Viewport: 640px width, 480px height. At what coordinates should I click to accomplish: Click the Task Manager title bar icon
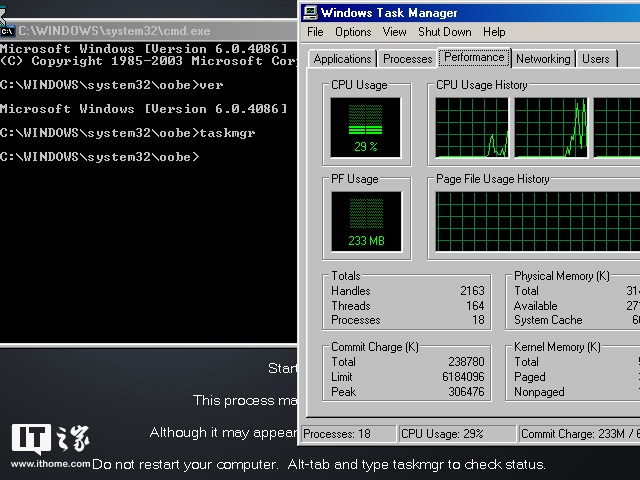tap(311, 13)
